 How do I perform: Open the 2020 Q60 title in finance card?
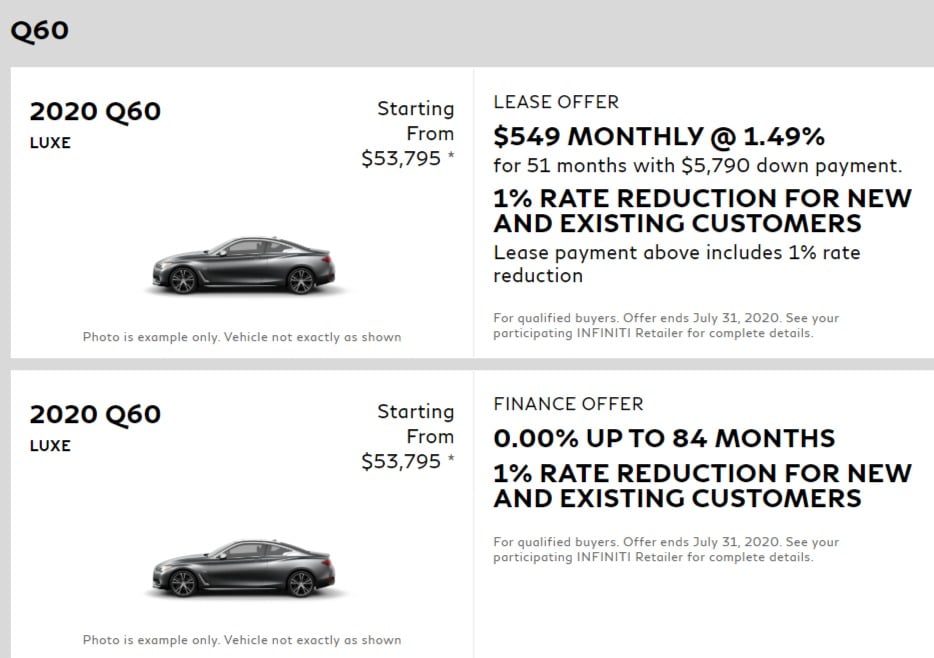95,414
